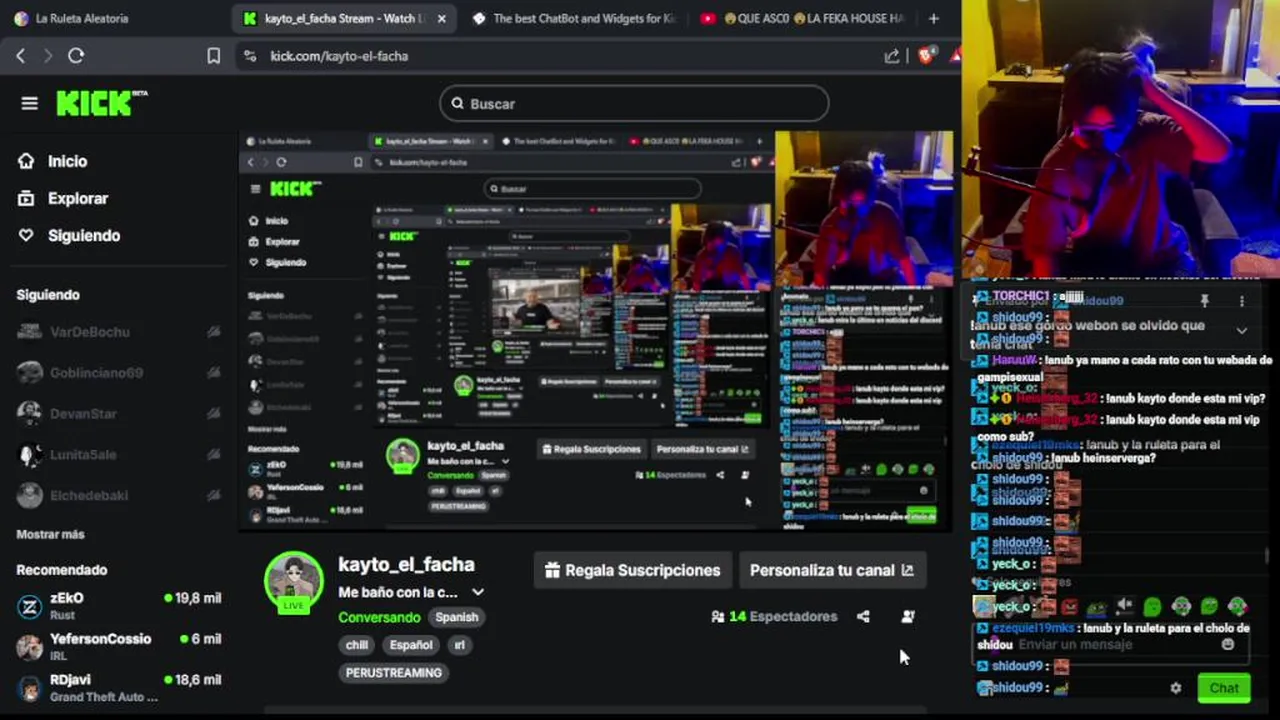The image size is (1280, 720).
Task: Click the browser address bar URL
Action: click(x=339, y=56)
